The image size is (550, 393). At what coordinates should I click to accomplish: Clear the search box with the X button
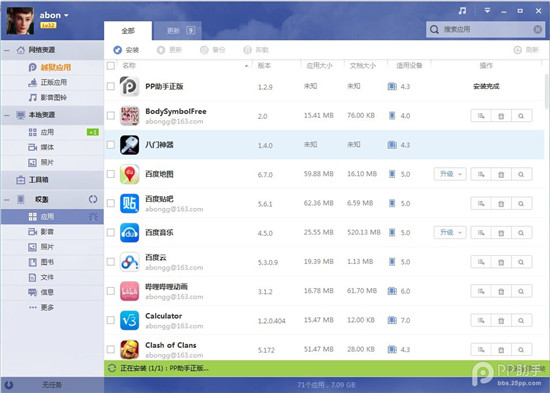click(x=537, y=29)
